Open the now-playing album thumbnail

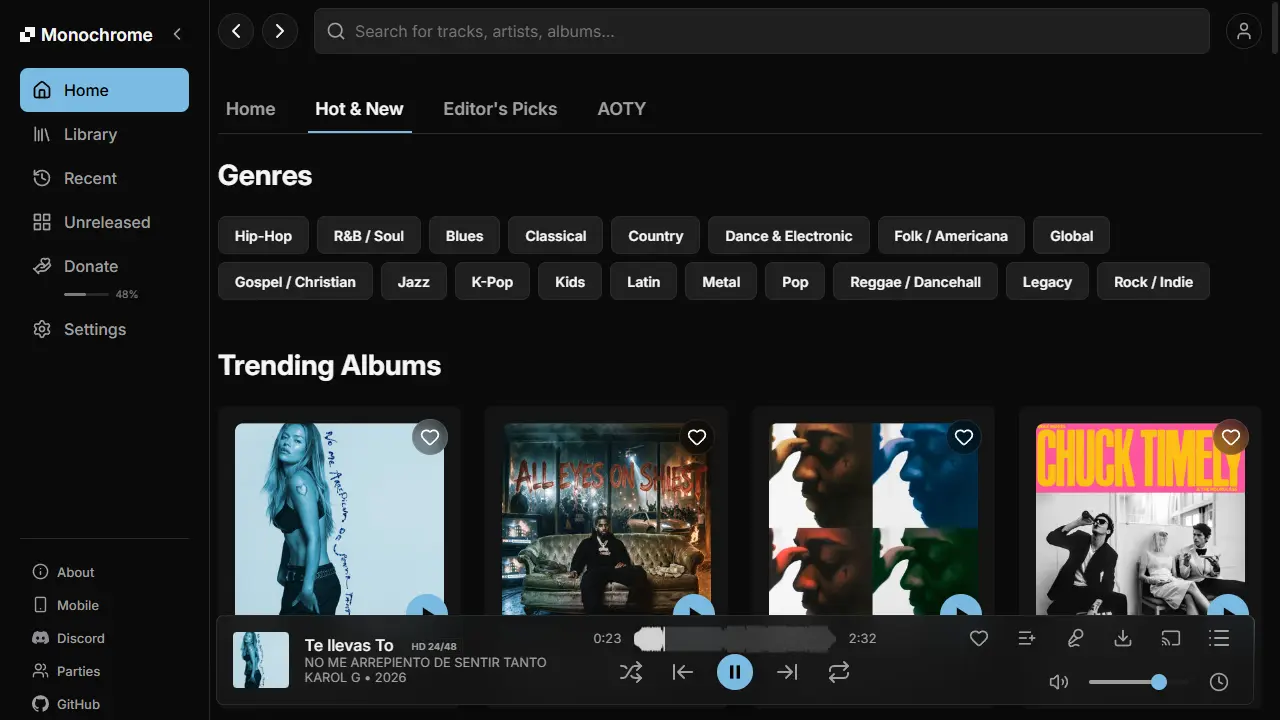point(261,660)
